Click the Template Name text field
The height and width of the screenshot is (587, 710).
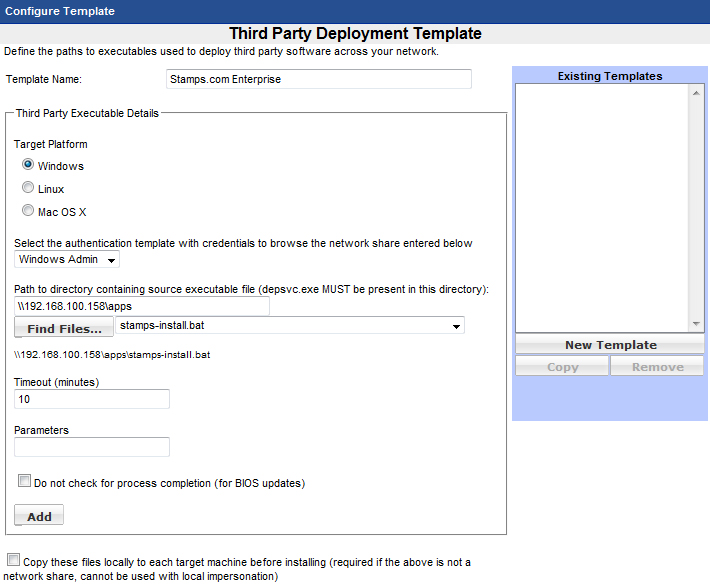coord(318,79)
